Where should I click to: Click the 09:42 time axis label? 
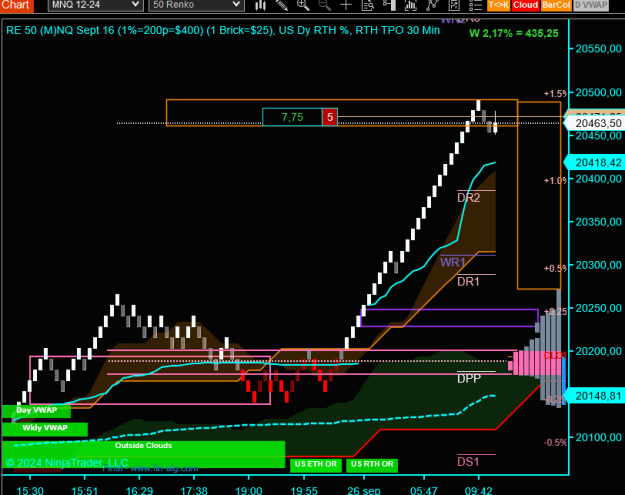coord(478,490)
